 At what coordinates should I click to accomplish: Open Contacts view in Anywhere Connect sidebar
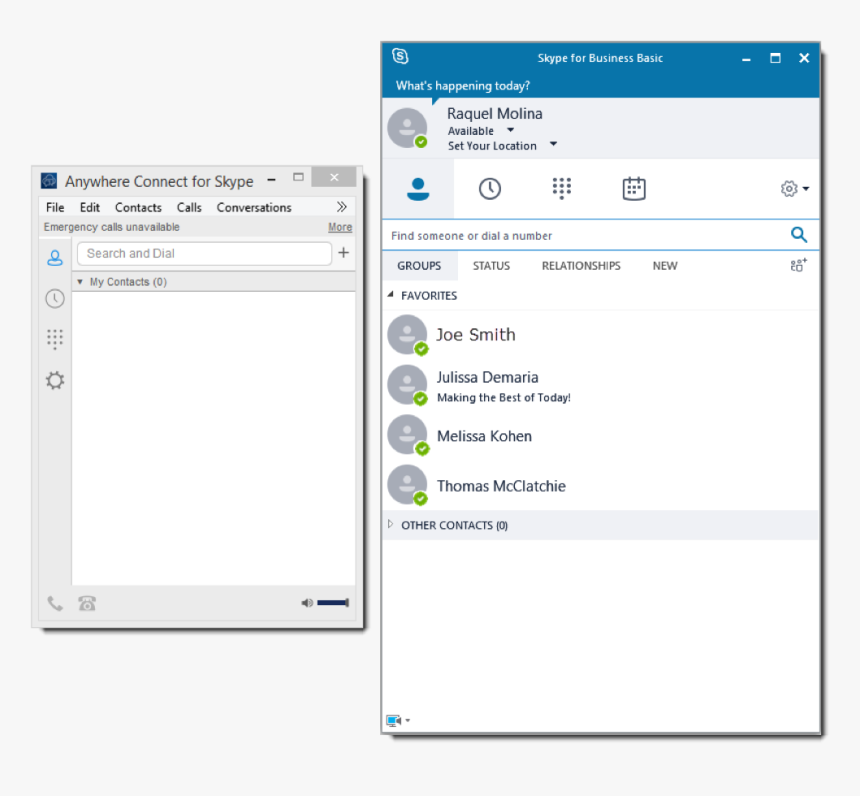[55, 257]
